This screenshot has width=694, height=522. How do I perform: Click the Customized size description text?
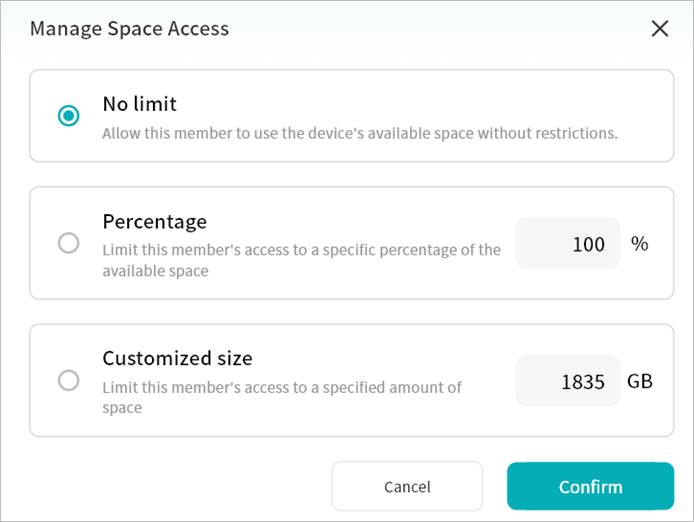click(x=281, y=397)
